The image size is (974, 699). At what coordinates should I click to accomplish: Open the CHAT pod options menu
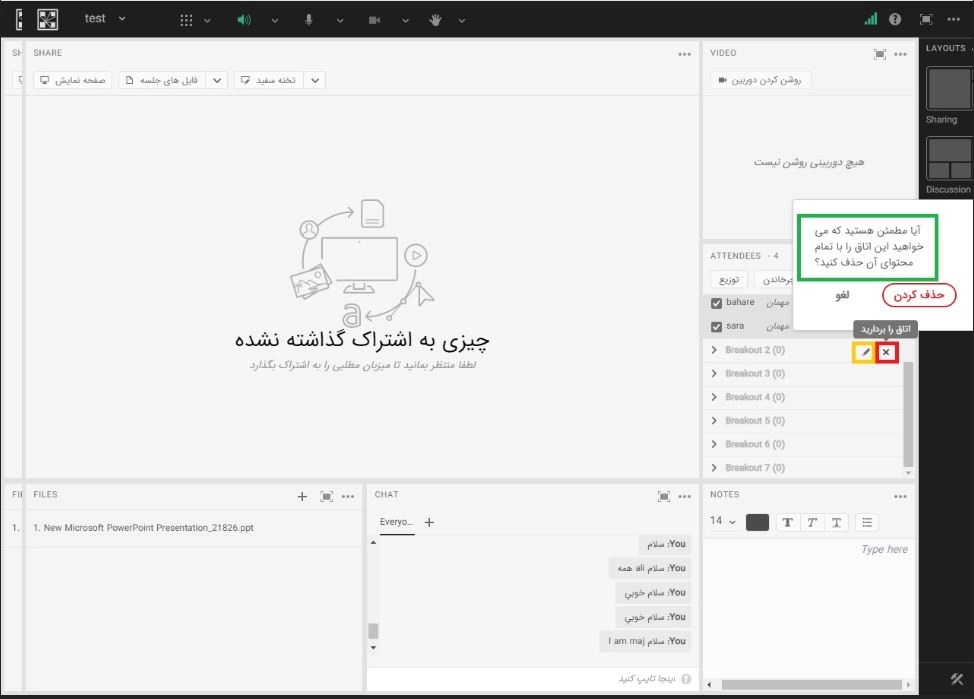685,496
